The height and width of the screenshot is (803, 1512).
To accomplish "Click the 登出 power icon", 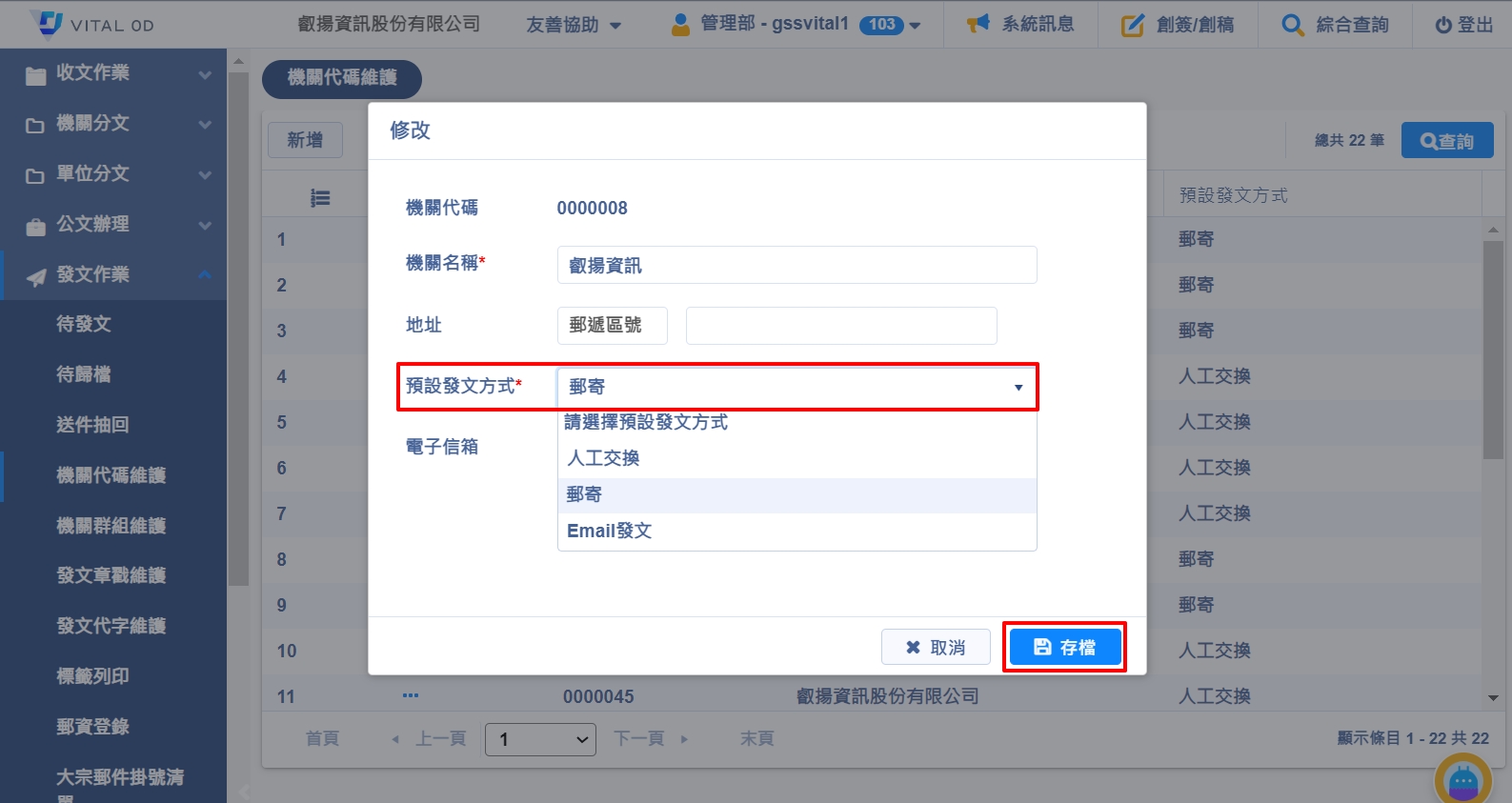I will click(1443, 25).
